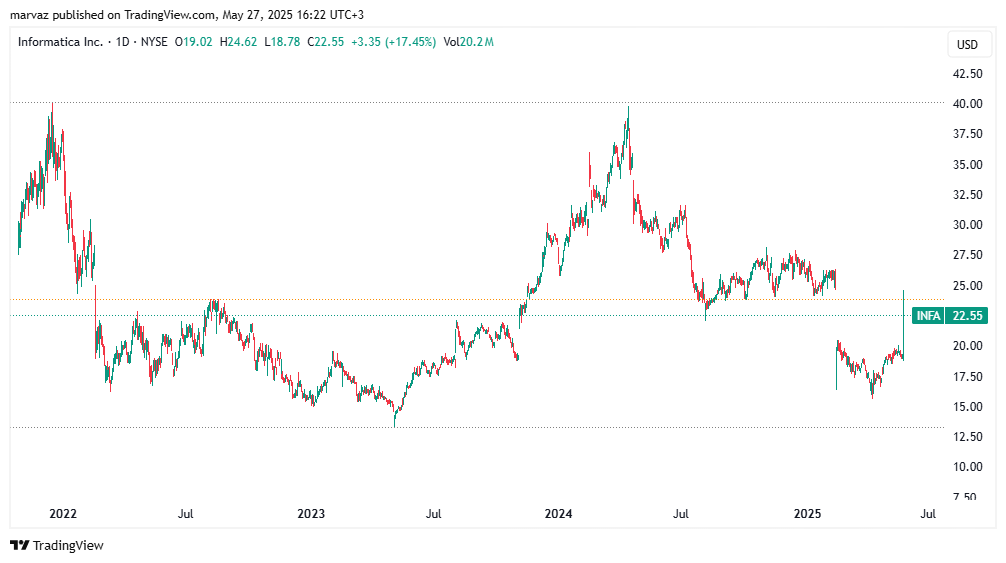Click the Informatica Inc. symbol title
1006x563 pixels.
pyautogui.click(x=60, y=42)
